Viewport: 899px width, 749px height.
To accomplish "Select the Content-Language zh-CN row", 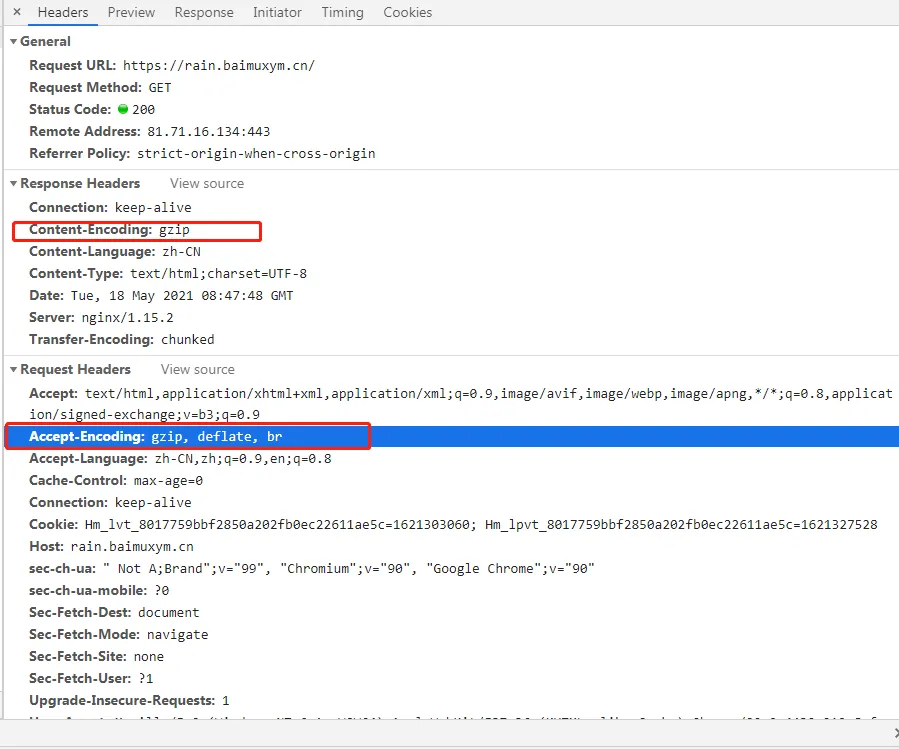I will [x=115, y=252].
